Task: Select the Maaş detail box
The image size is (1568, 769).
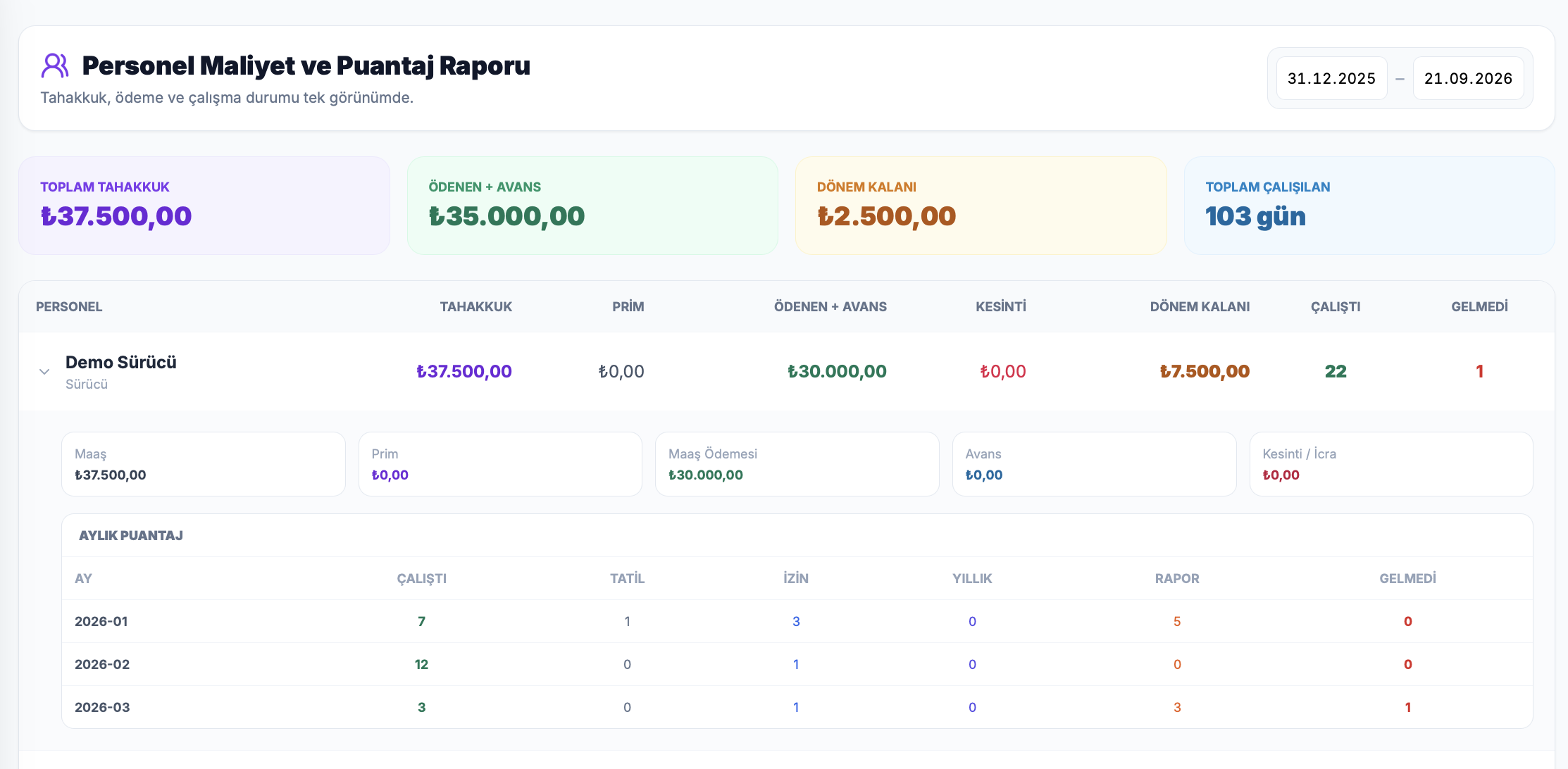Action: (204, 464)
